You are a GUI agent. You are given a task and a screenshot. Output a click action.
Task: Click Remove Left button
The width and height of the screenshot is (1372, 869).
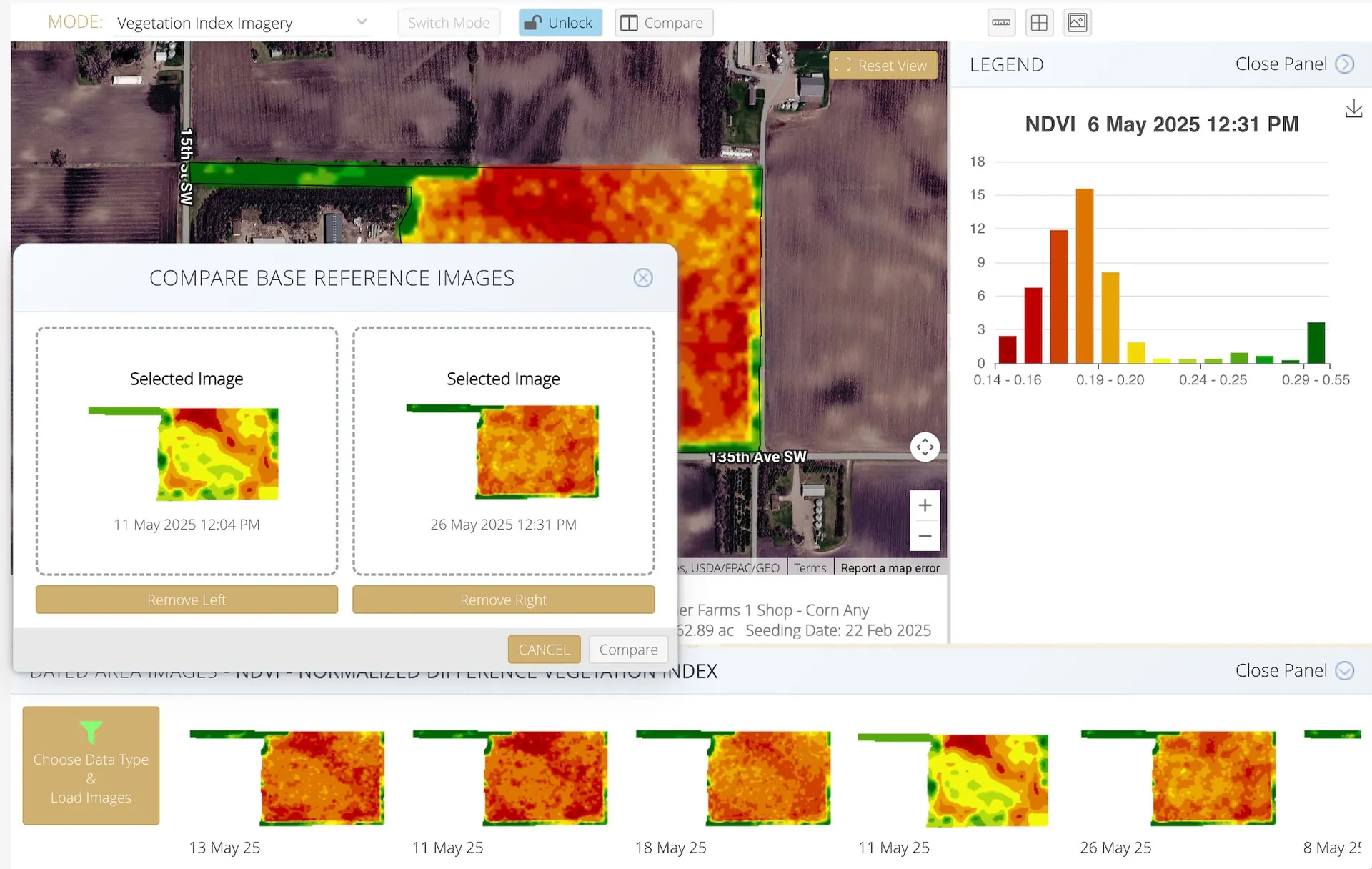pos(187,600)
